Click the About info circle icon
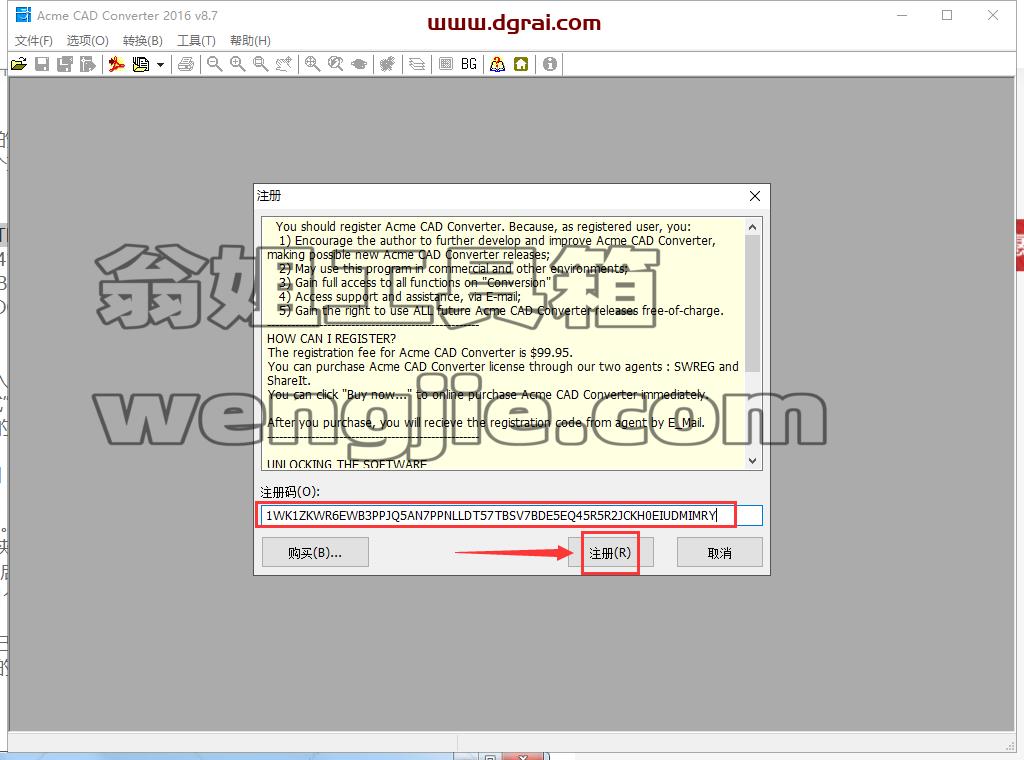1024x760 pixels. pyautogui.click(x=550, y=64)
